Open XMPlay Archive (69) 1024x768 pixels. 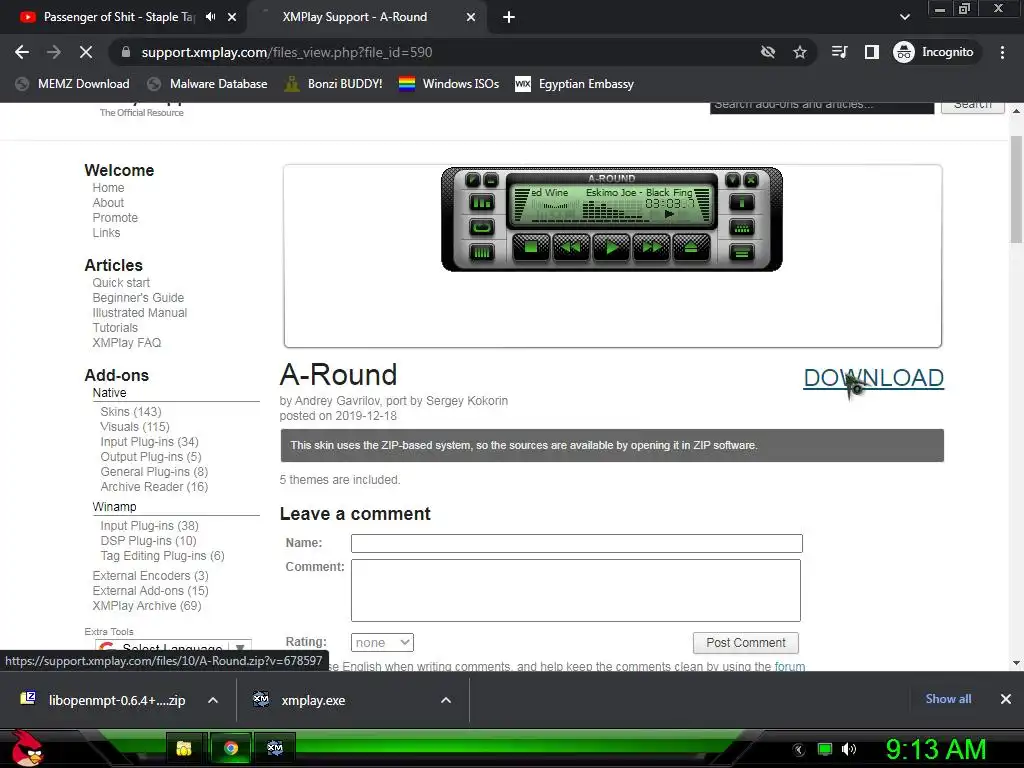click(x=146, y=605)
